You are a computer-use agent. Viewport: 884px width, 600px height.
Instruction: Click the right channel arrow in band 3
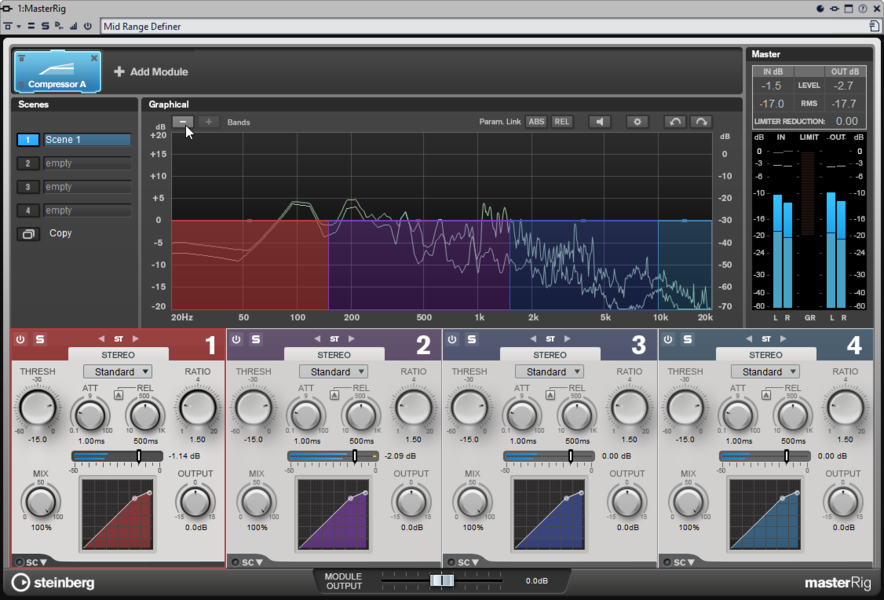tap(567, 339)
